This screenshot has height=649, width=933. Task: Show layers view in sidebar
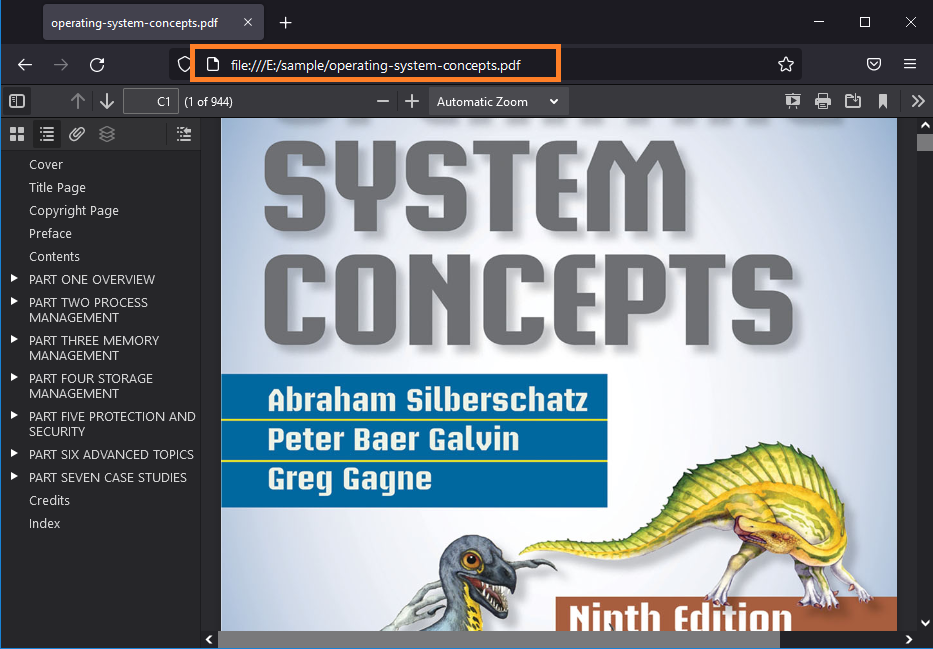click(107, 134)
